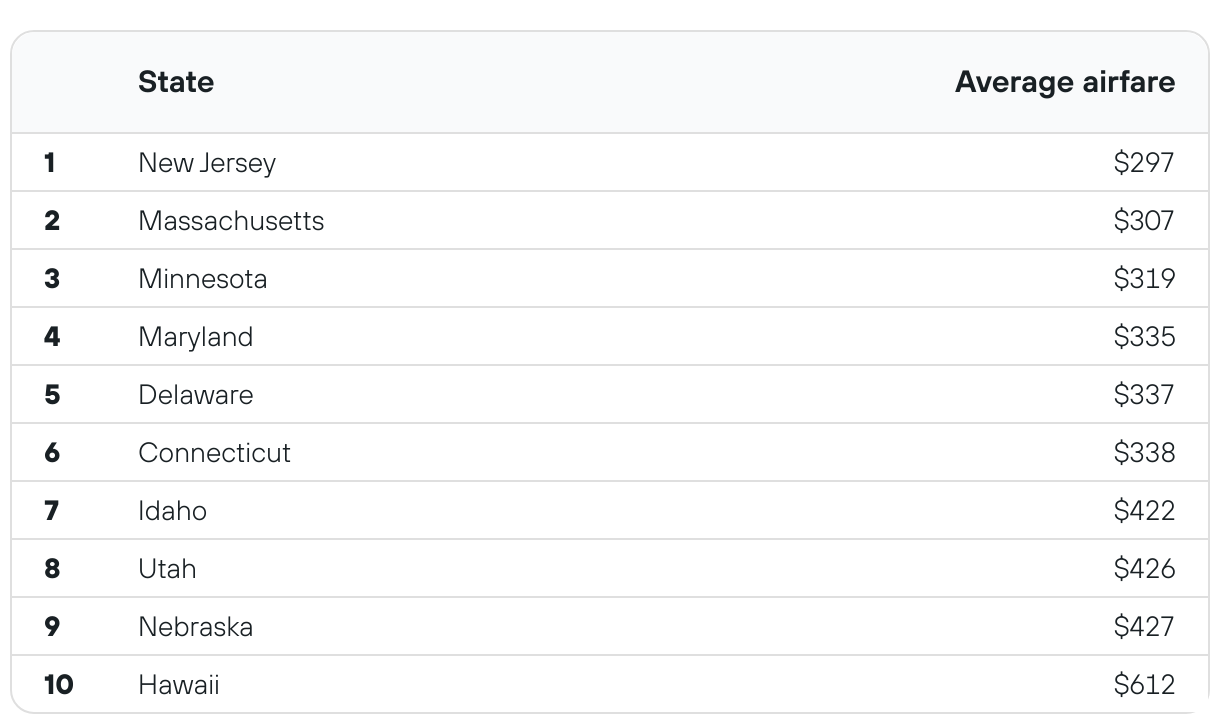Select the Connecticut state cell
Screen dimensions: 1220x724
[x=215, y=452]
